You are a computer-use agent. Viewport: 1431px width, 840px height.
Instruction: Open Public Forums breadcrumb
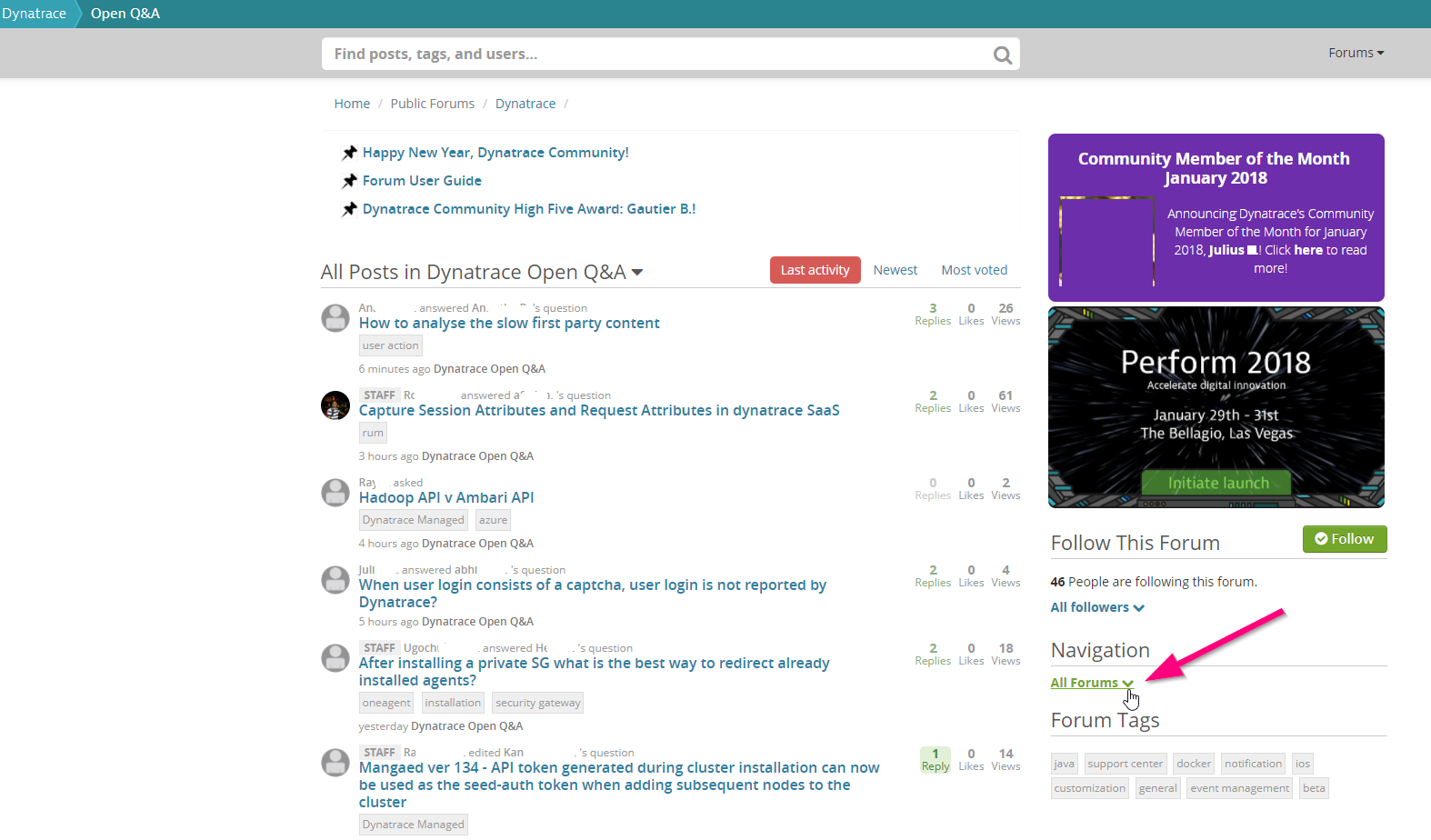(x=433, y=104)
